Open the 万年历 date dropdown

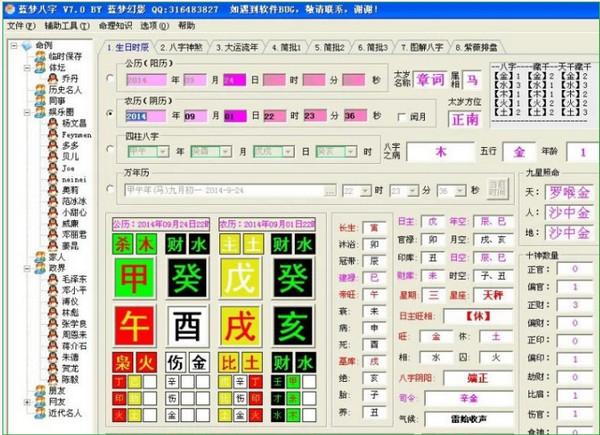[328, 189]
